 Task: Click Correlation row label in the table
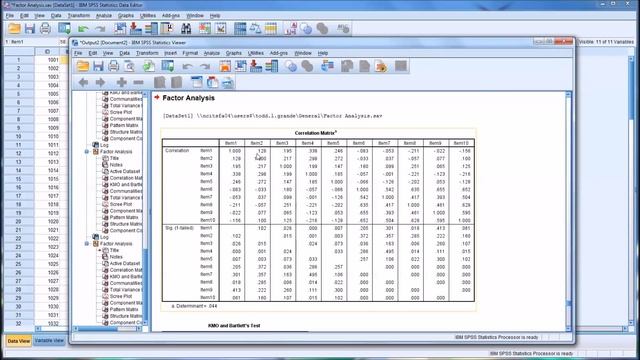coord(177,151)
